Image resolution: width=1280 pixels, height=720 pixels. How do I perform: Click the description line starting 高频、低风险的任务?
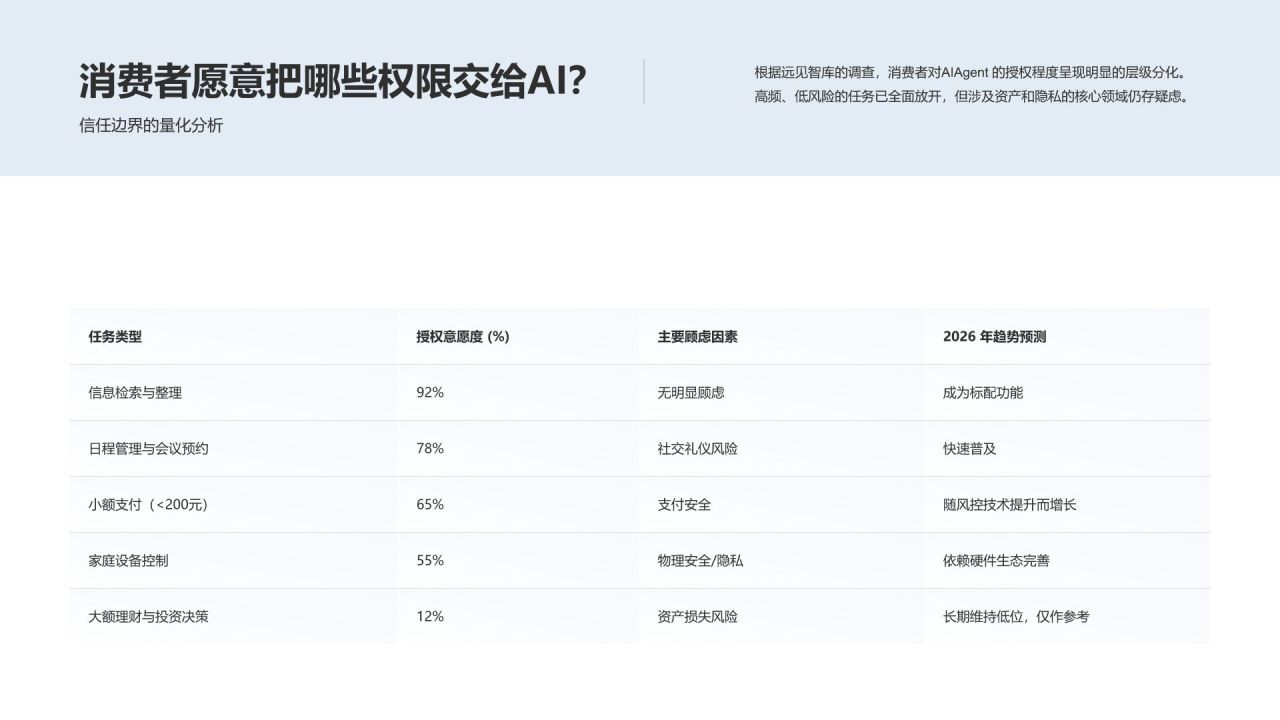(x=972, y=97)
